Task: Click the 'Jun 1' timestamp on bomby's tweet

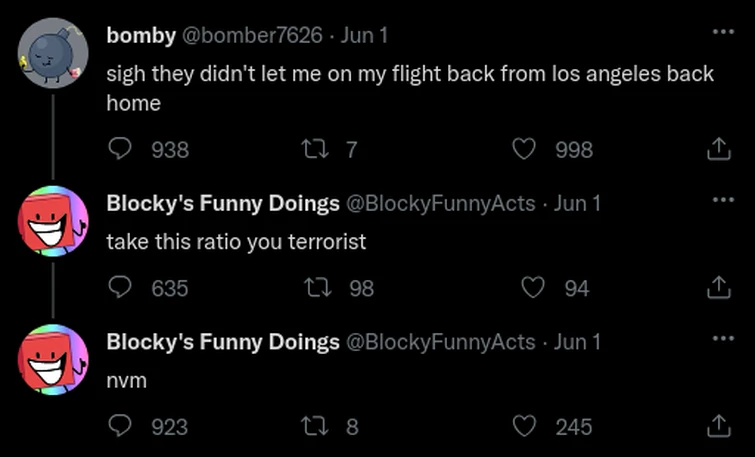Action: 365,35
